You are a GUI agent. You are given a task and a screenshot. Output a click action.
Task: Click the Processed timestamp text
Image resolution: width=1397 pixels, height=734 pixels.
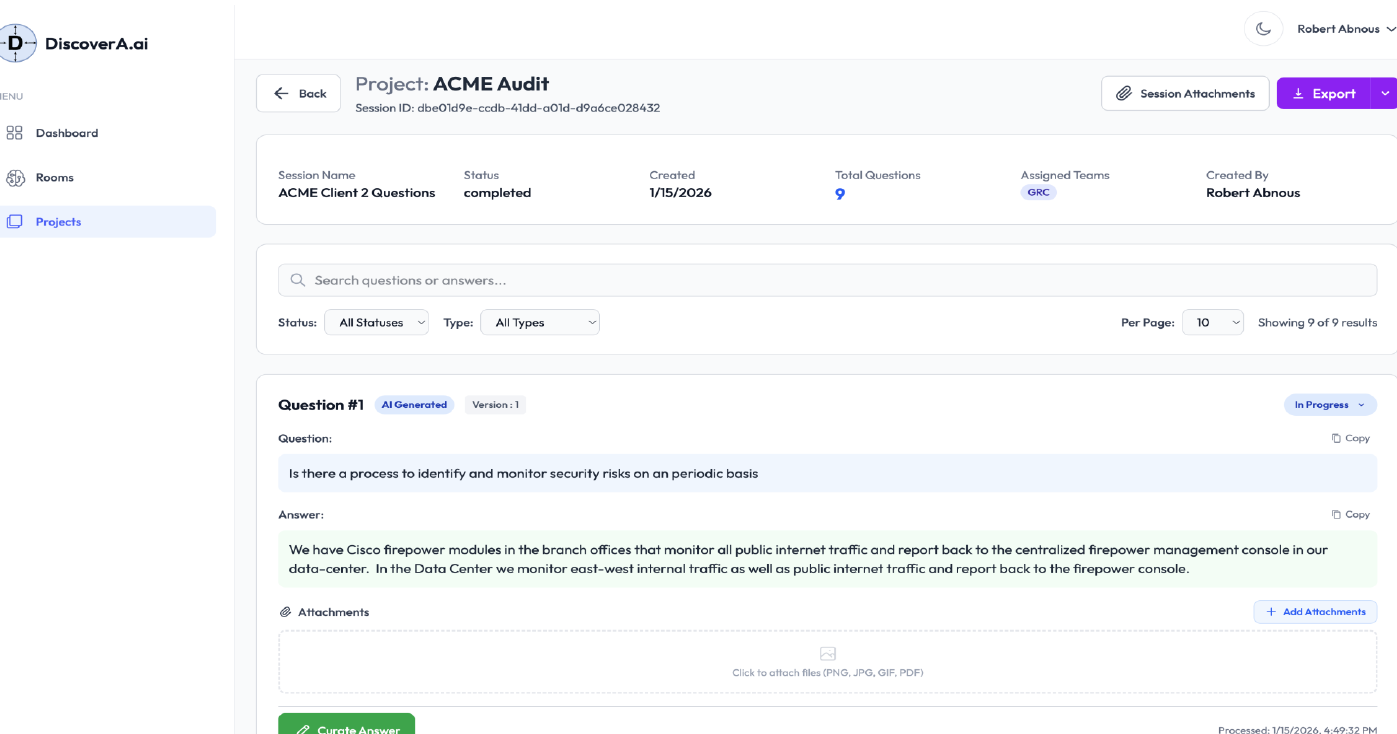[1297, 730]
